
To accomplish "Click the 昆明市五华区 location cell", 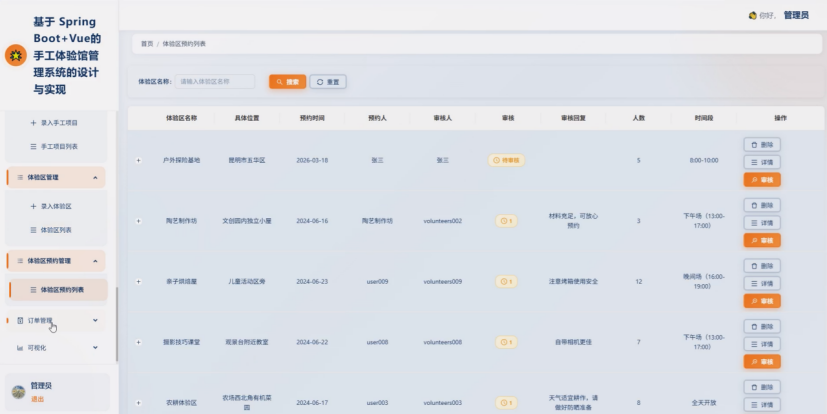I will point(247,160).
